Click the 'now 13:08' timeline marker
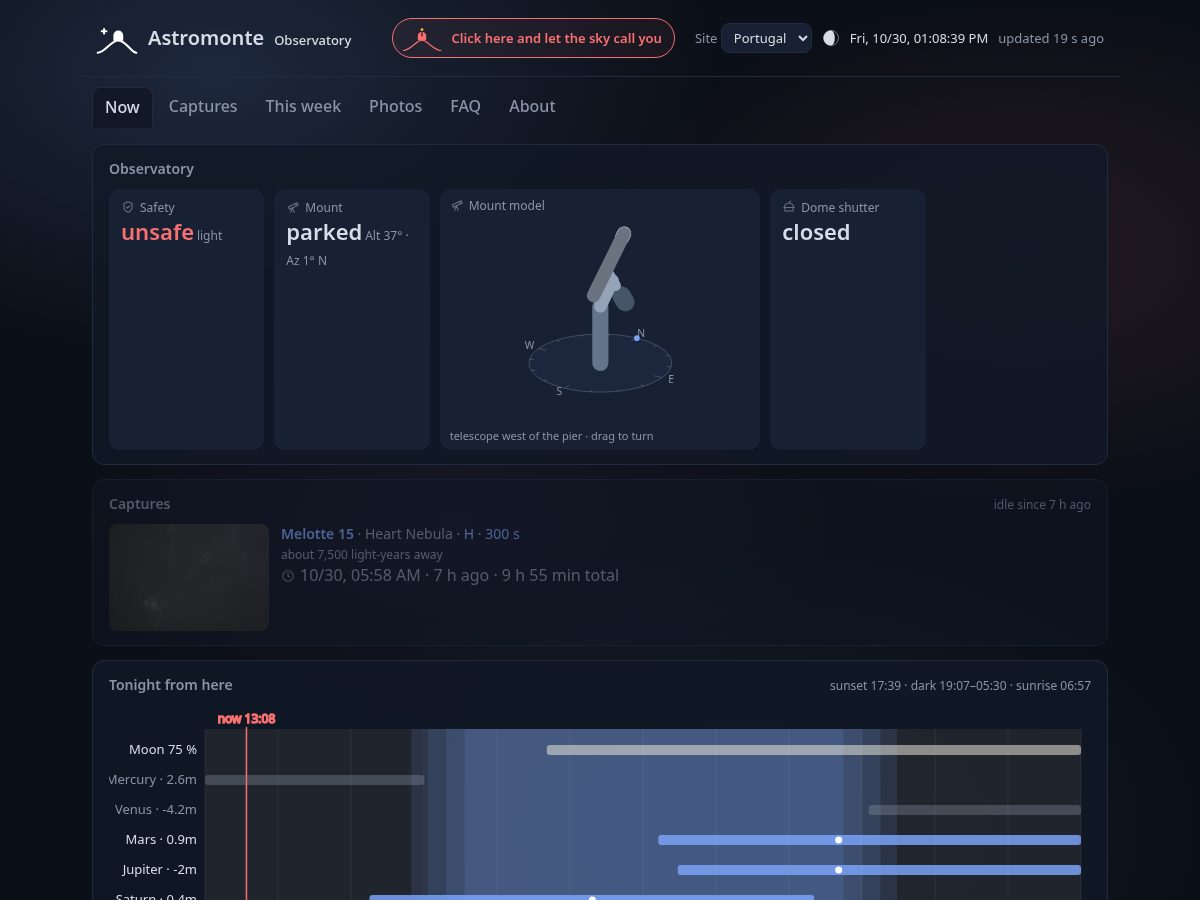1200x900 pixels. [x=246, y=718]
